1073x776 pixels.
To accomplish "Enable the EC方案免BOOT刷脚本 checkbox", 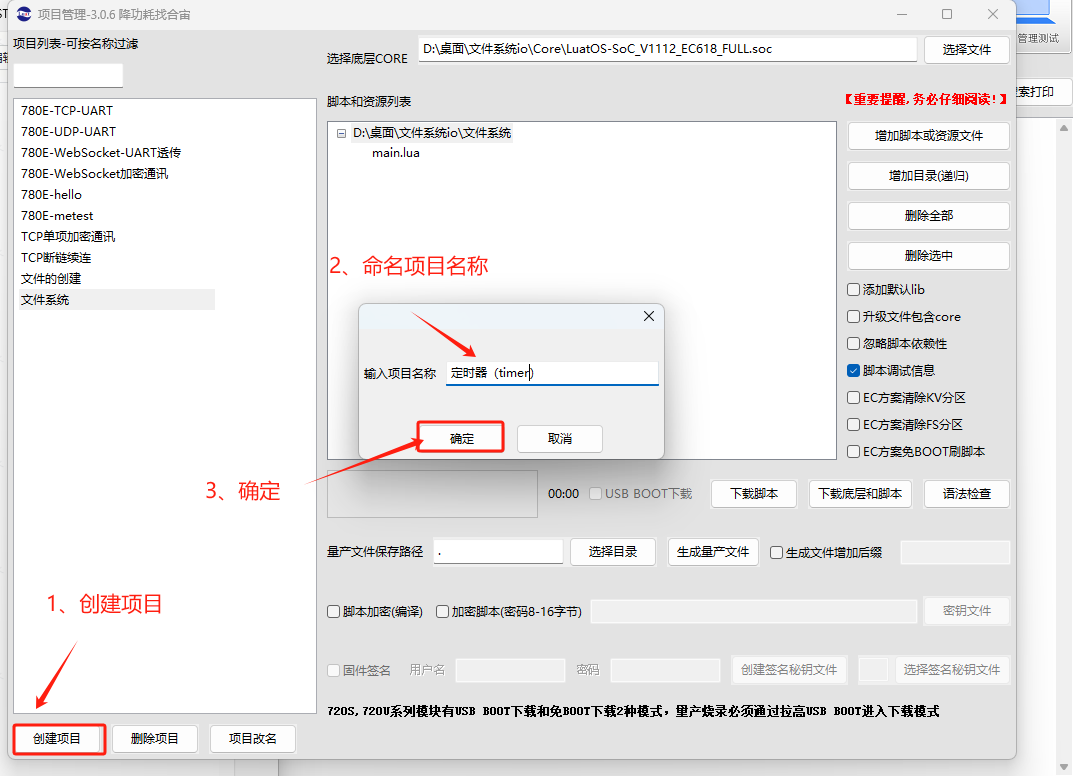I will (853, 452).
